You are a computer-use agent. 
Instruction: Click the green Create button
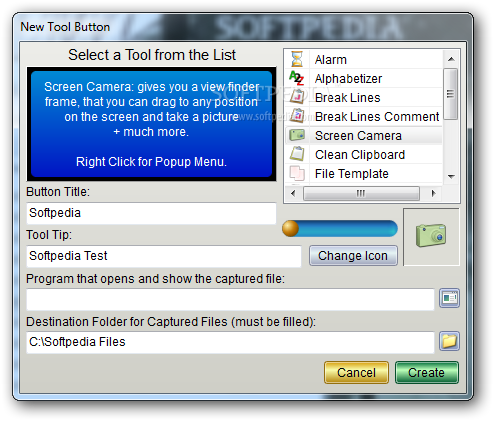(x=427, y=372)
